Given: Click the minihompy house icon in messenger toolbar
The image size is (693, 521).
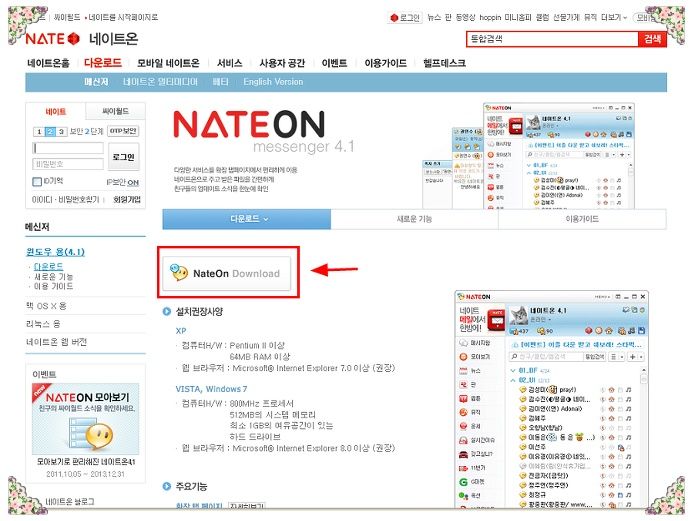Looking at the screenshot, I should pos(609,331).
